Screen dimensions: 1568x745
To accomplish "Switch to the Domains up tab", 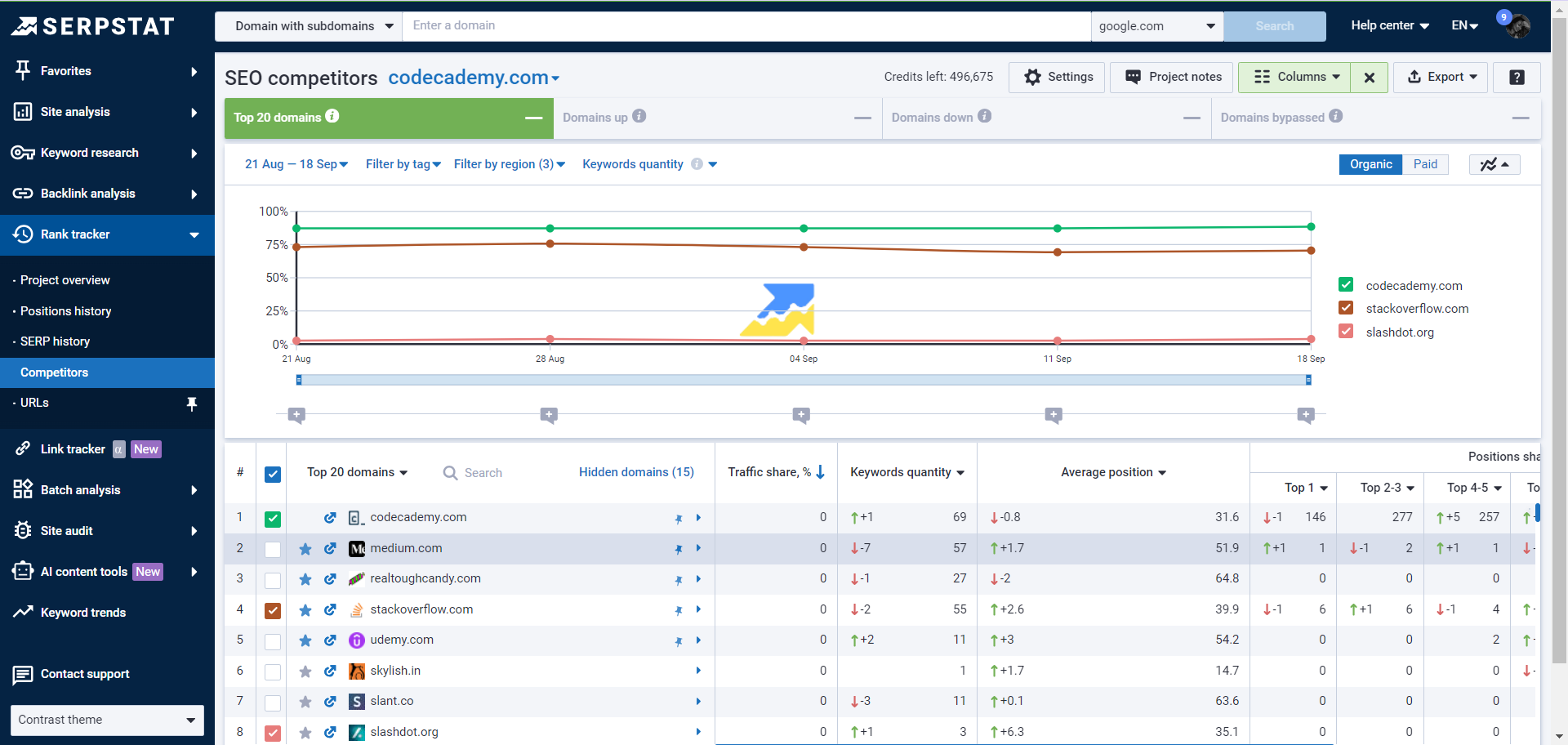I will pyautogui.click(x=597, y=118).
